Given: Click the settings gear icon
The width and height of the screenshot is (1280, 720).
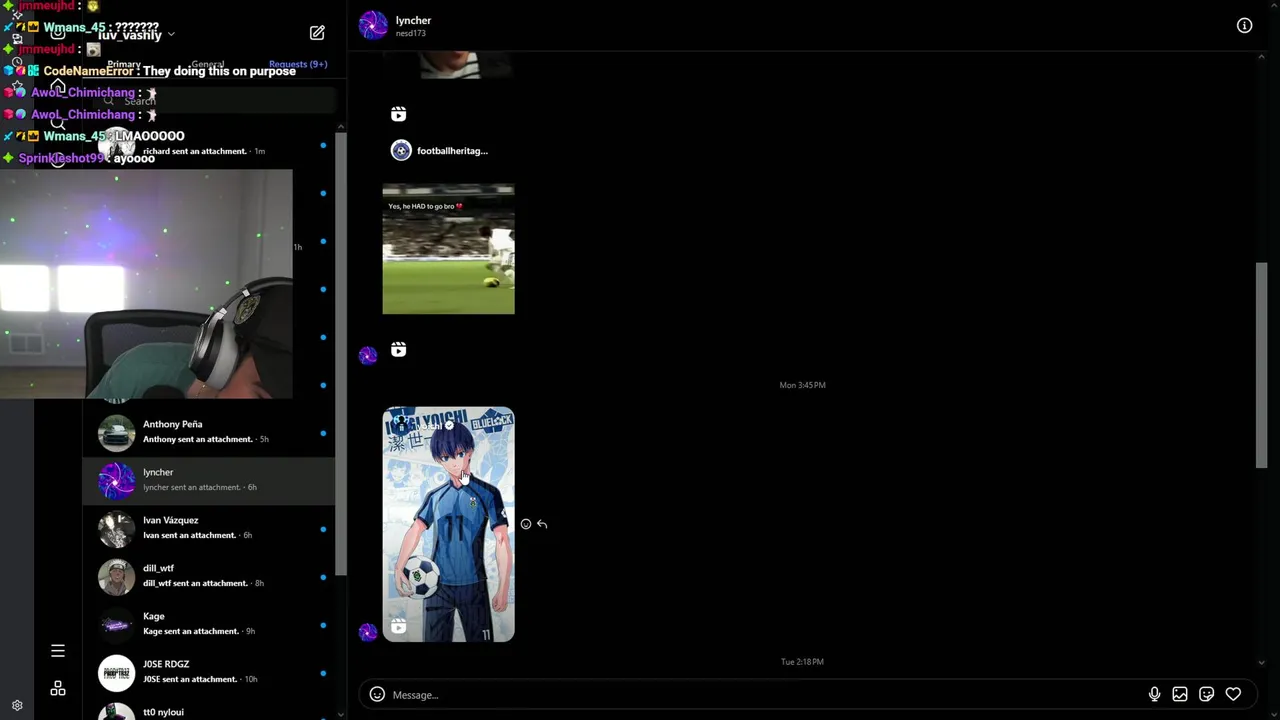Looking at the screenshot, I should [17, 705].
